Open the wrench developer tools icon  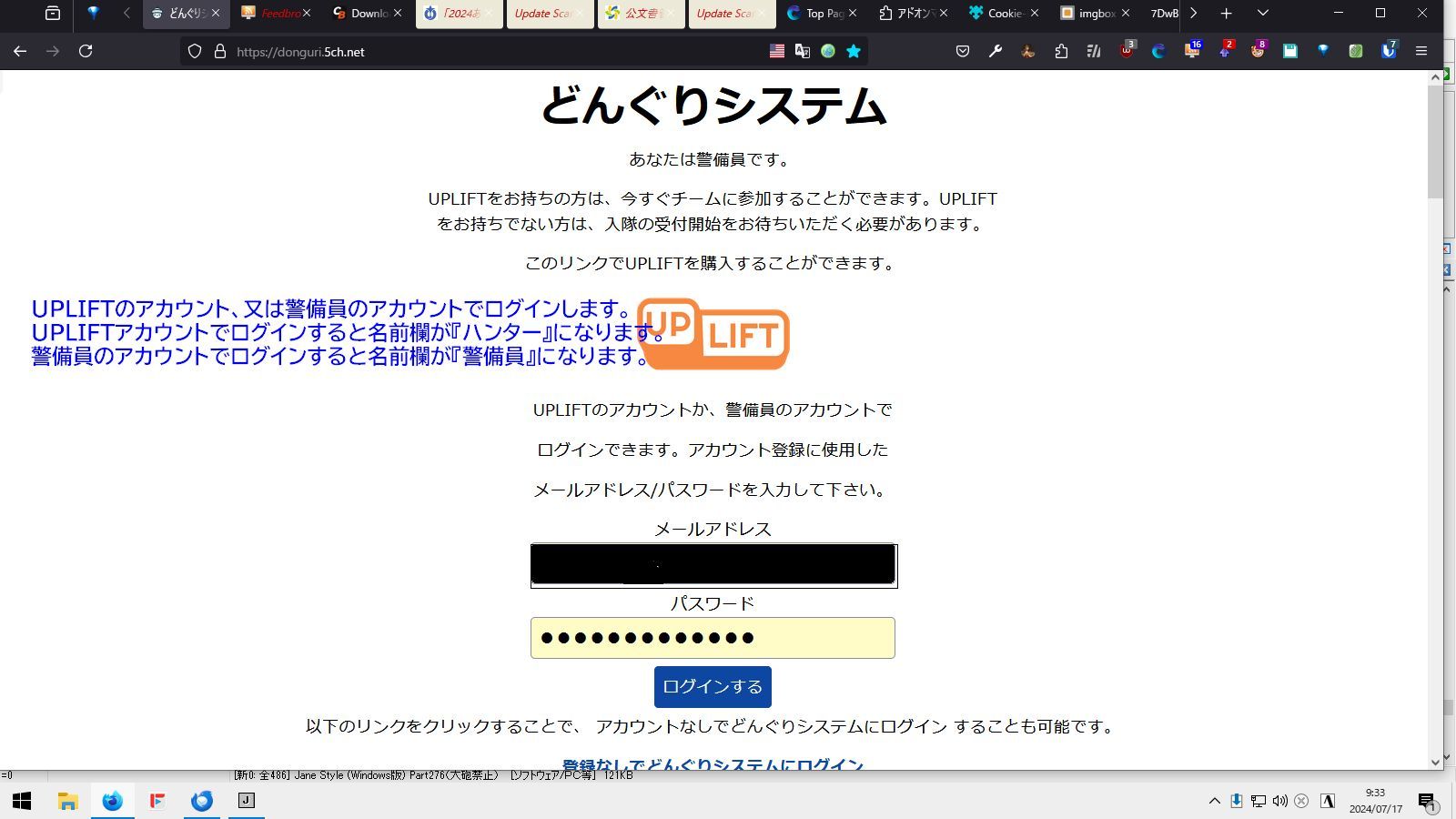point(996,52)
